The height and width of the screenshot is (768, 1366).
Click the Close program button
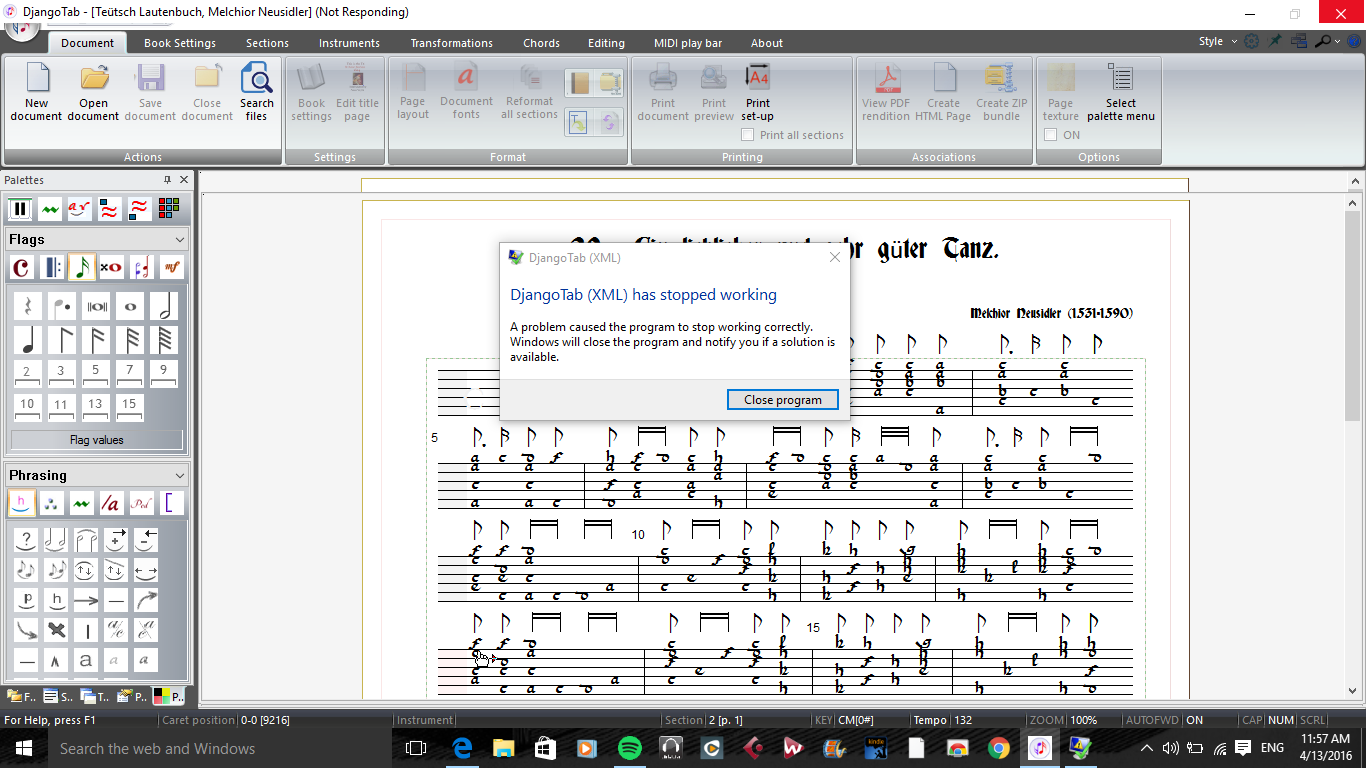click(x=782, y=400)
